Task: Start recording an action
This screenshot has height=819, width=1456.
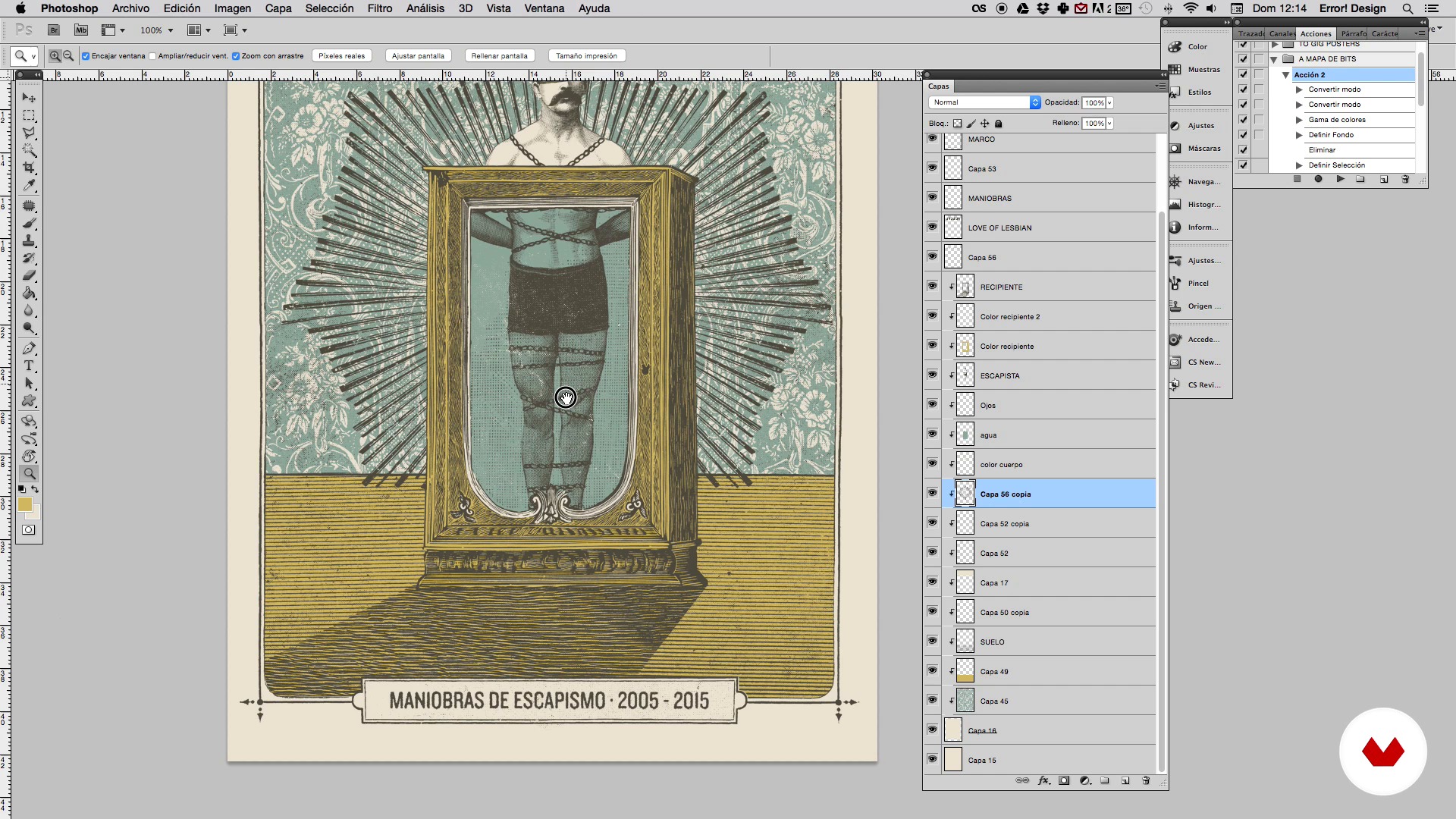Action: (1318, 179)
